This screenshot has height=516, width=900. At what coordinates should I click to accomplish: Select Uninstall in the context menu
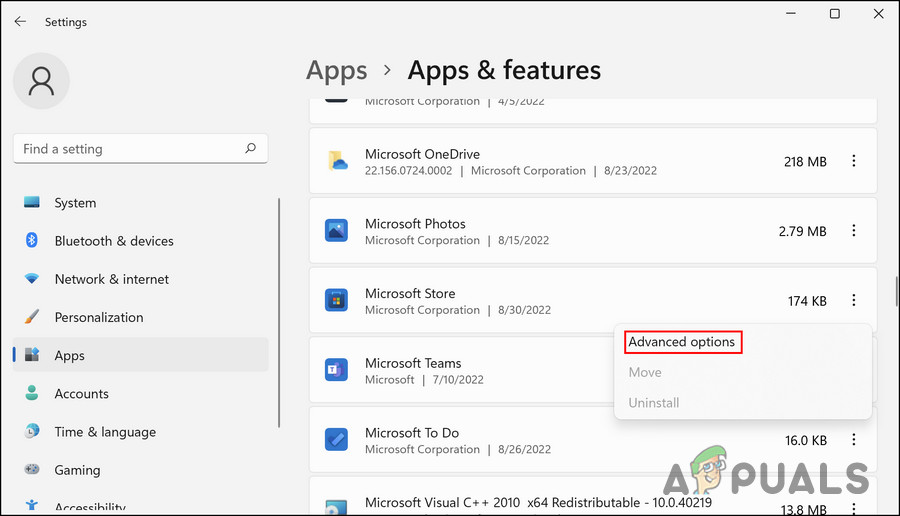pyautogui.click(x=653, y=402)
